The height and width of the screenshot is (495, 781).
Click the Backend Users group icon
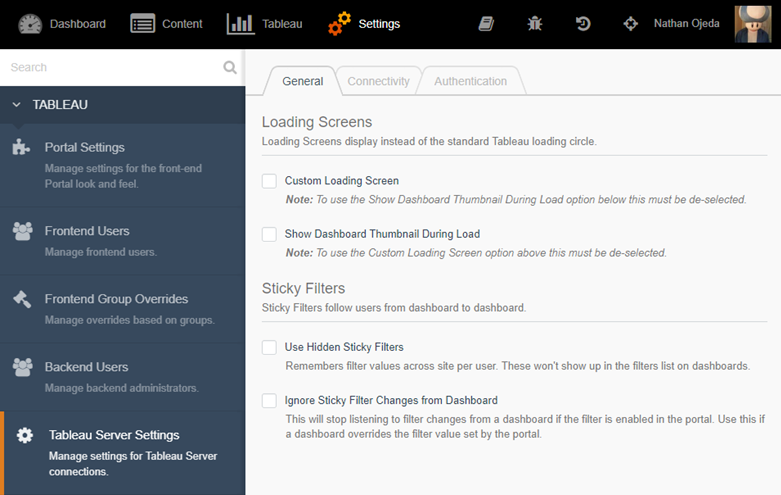coord(22,367)
